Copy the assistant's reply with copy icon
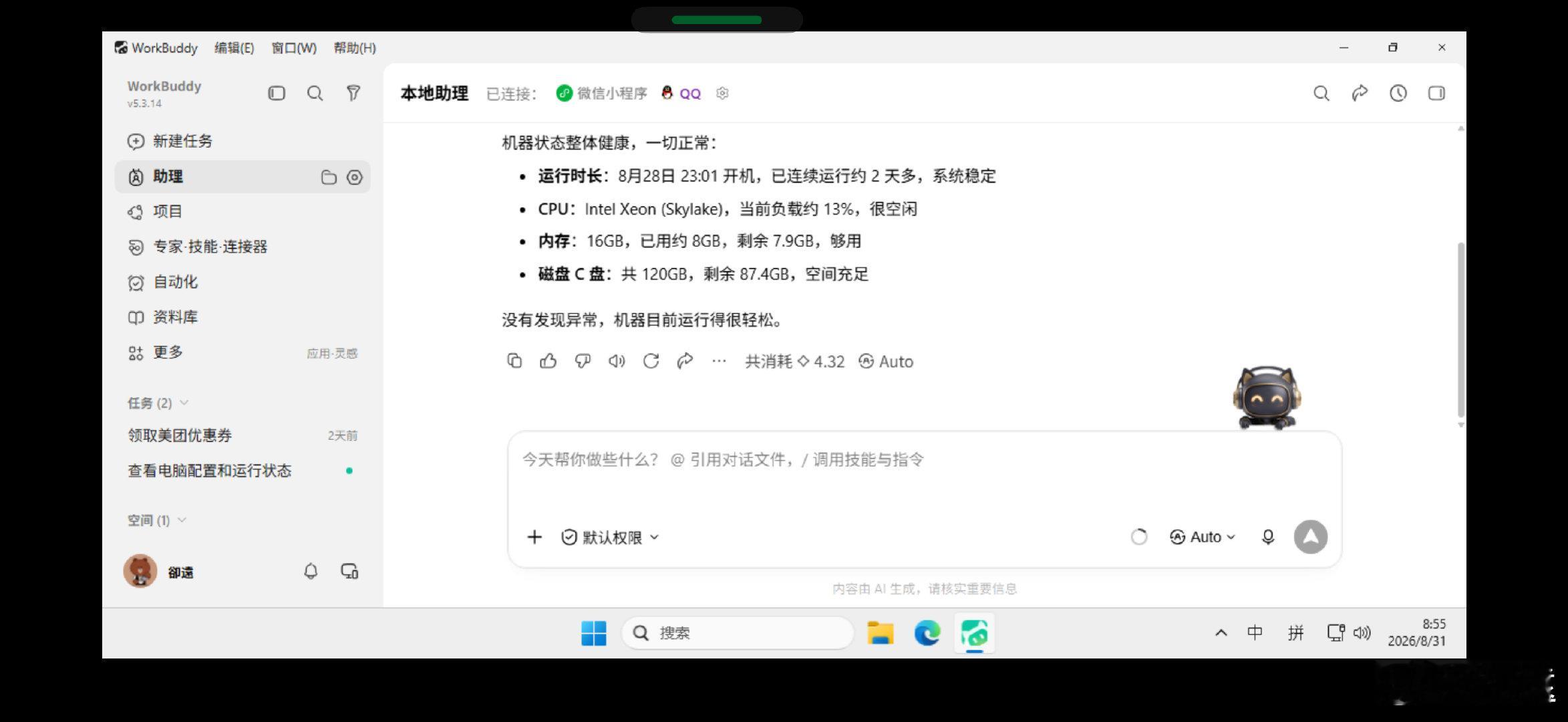 tap(514, 361)
